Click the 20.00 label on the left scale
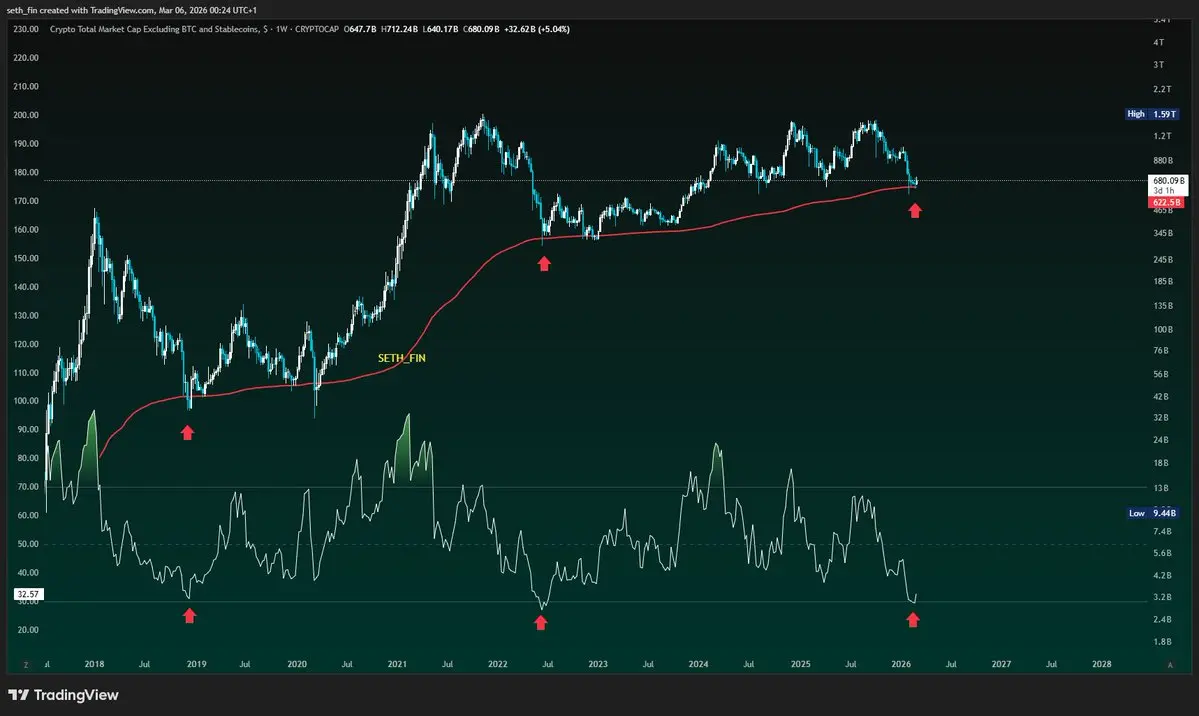The height and width of the screenshot is (716, 1199). coord(28,630)
